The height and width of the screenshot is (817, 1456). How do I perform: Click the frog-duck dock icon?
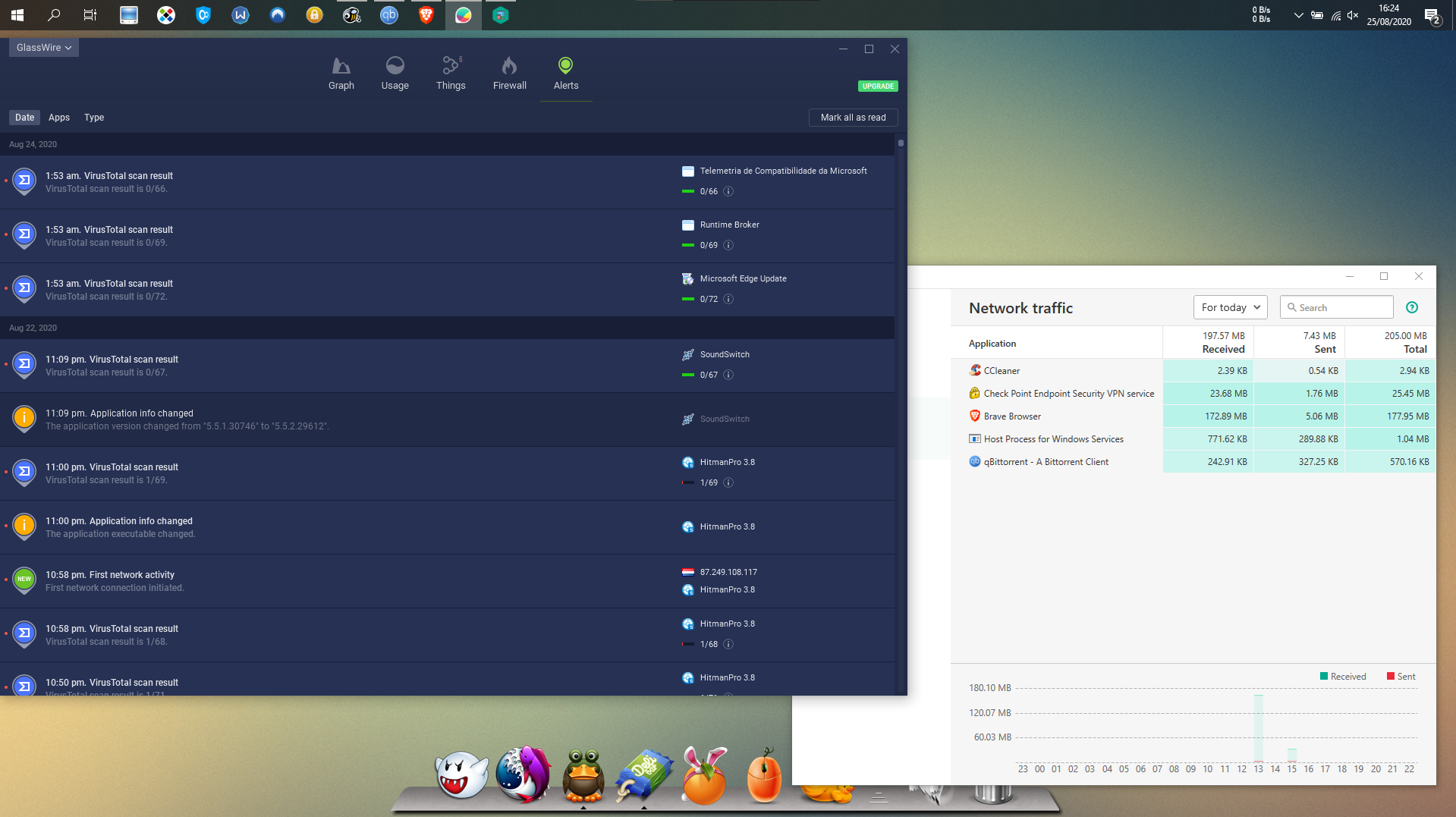[583, 776]
